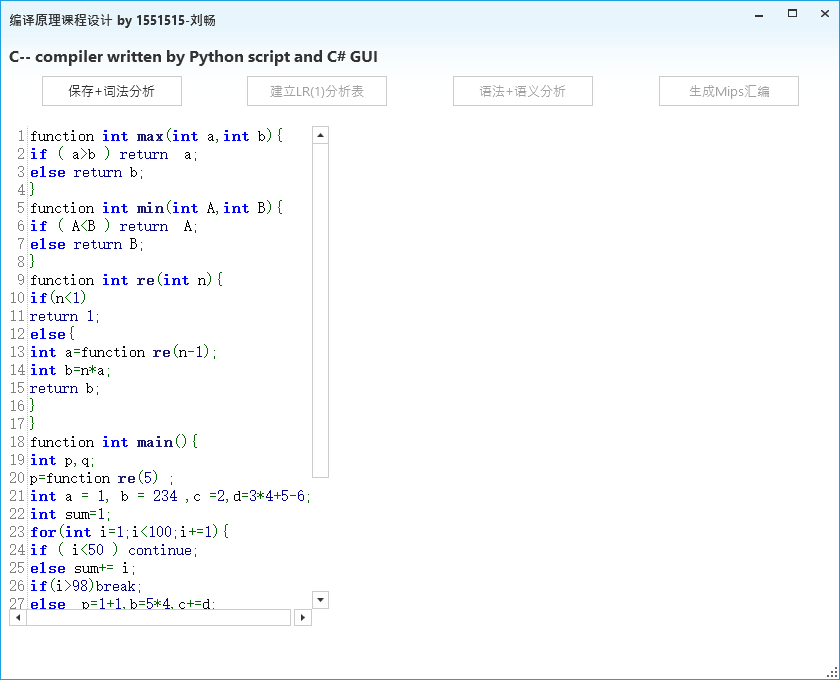
Task: Minimize the compiler window
Action: (761, 14)
